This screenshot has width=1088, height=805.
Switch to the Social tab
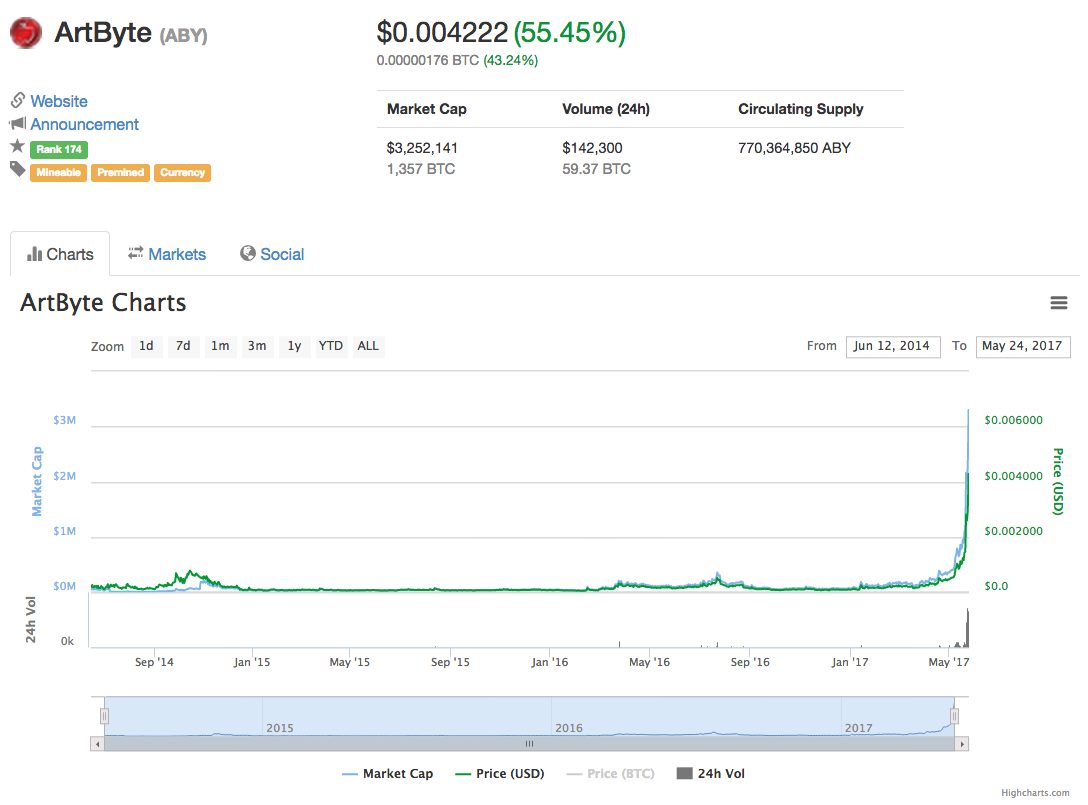point(272,254)
